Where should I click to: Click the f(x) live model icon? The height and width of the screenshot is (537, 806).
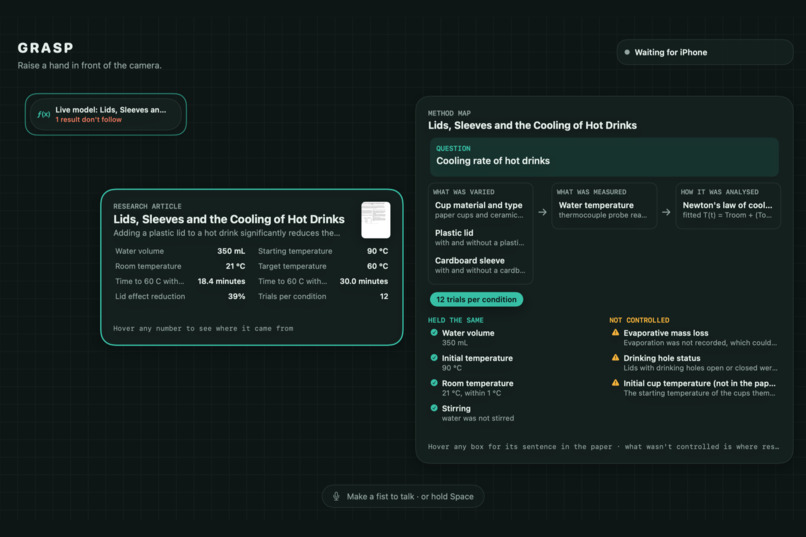pyautogui.click(x=44, y=115)
